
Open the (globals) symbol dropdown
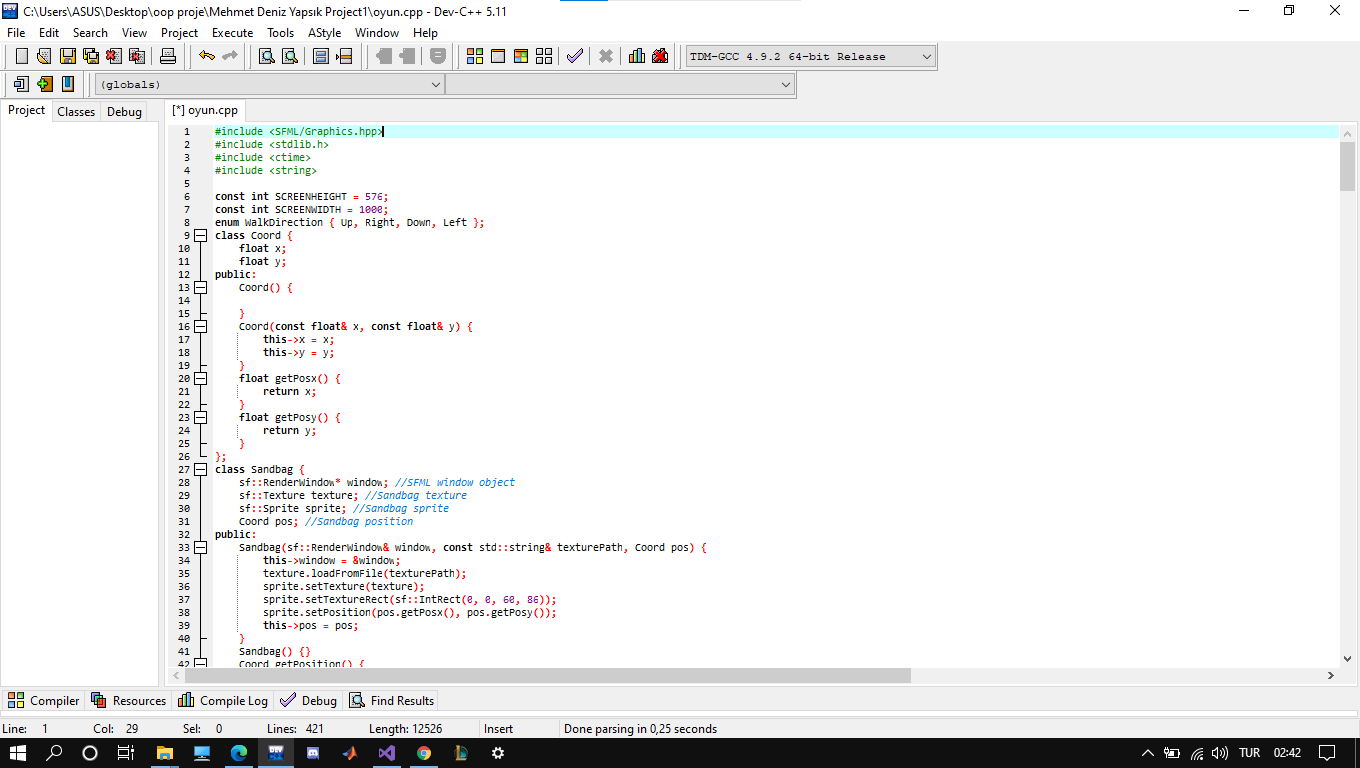434,84
